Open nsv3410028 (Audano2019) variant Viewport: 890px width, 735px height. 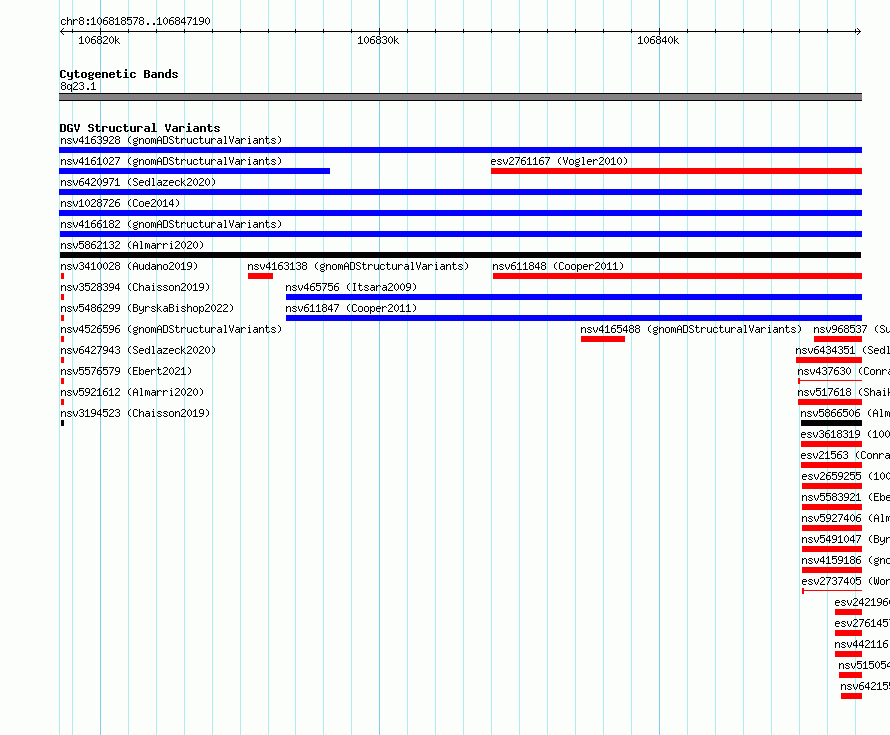pyautogui.click(x=129, y=266)
